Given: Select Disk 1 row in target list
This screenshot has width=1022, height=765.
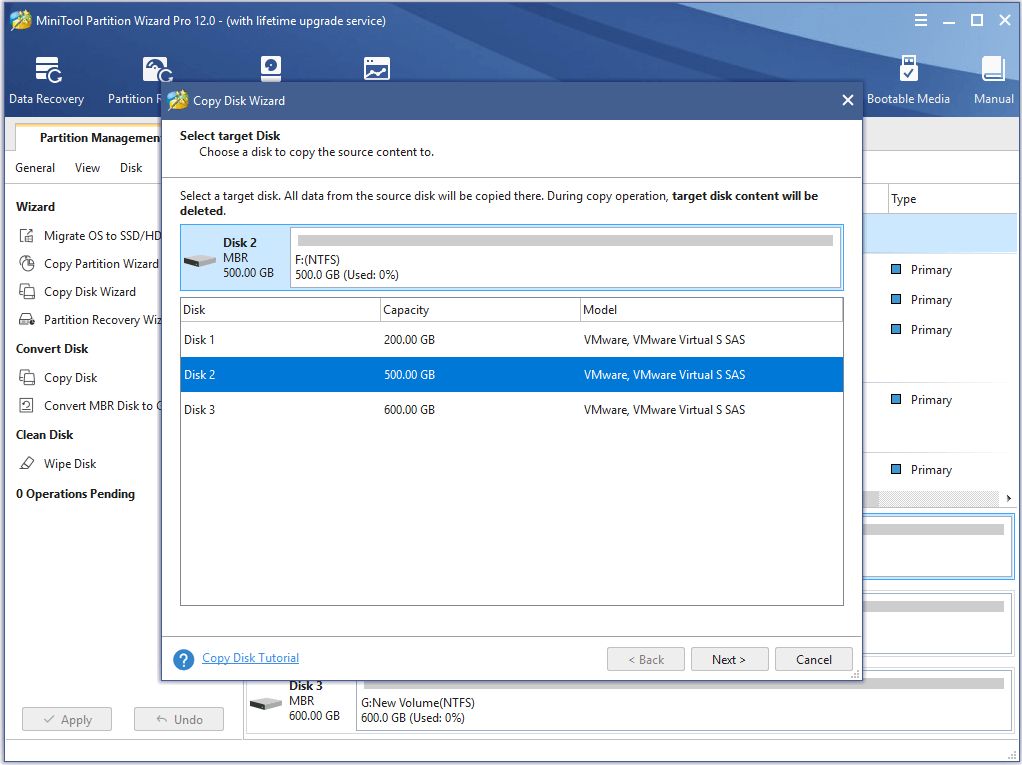Looking at the screenshot, I should point(512,339).
